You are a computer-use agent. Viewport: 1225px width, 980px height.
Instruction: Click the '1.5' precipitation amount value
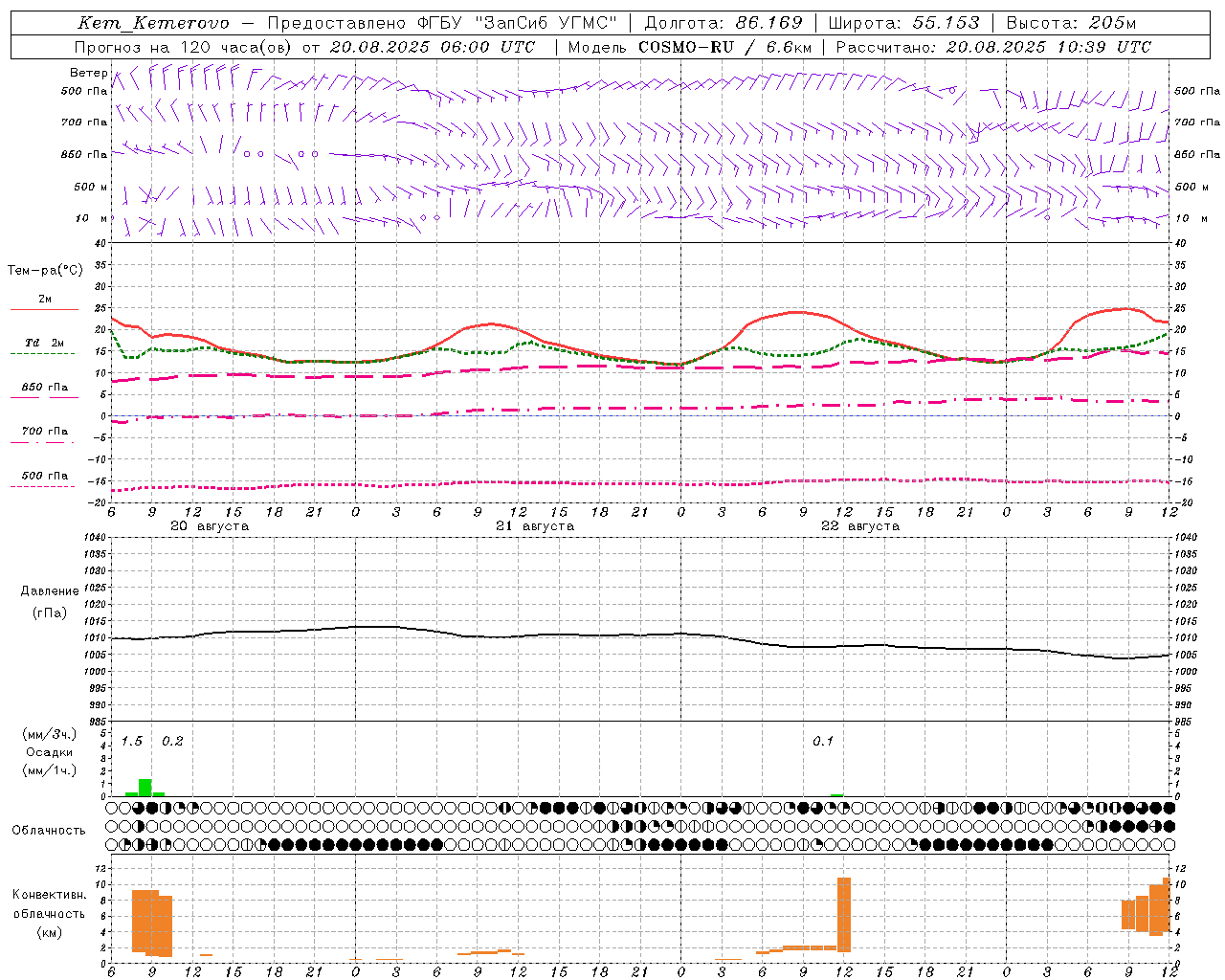pos(132,742)
